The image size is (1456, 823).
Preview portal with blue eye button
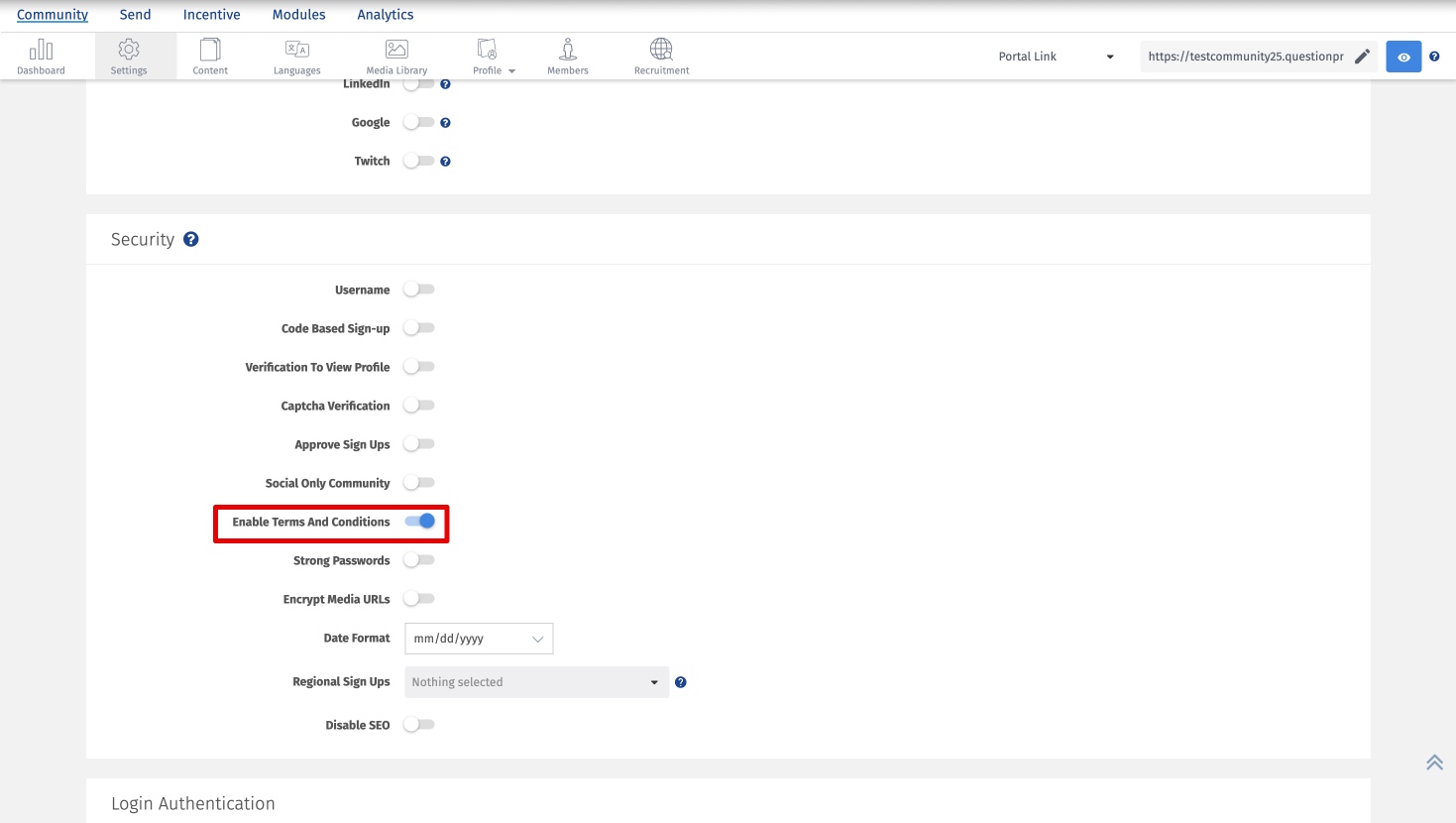[x=1403, y=57]
